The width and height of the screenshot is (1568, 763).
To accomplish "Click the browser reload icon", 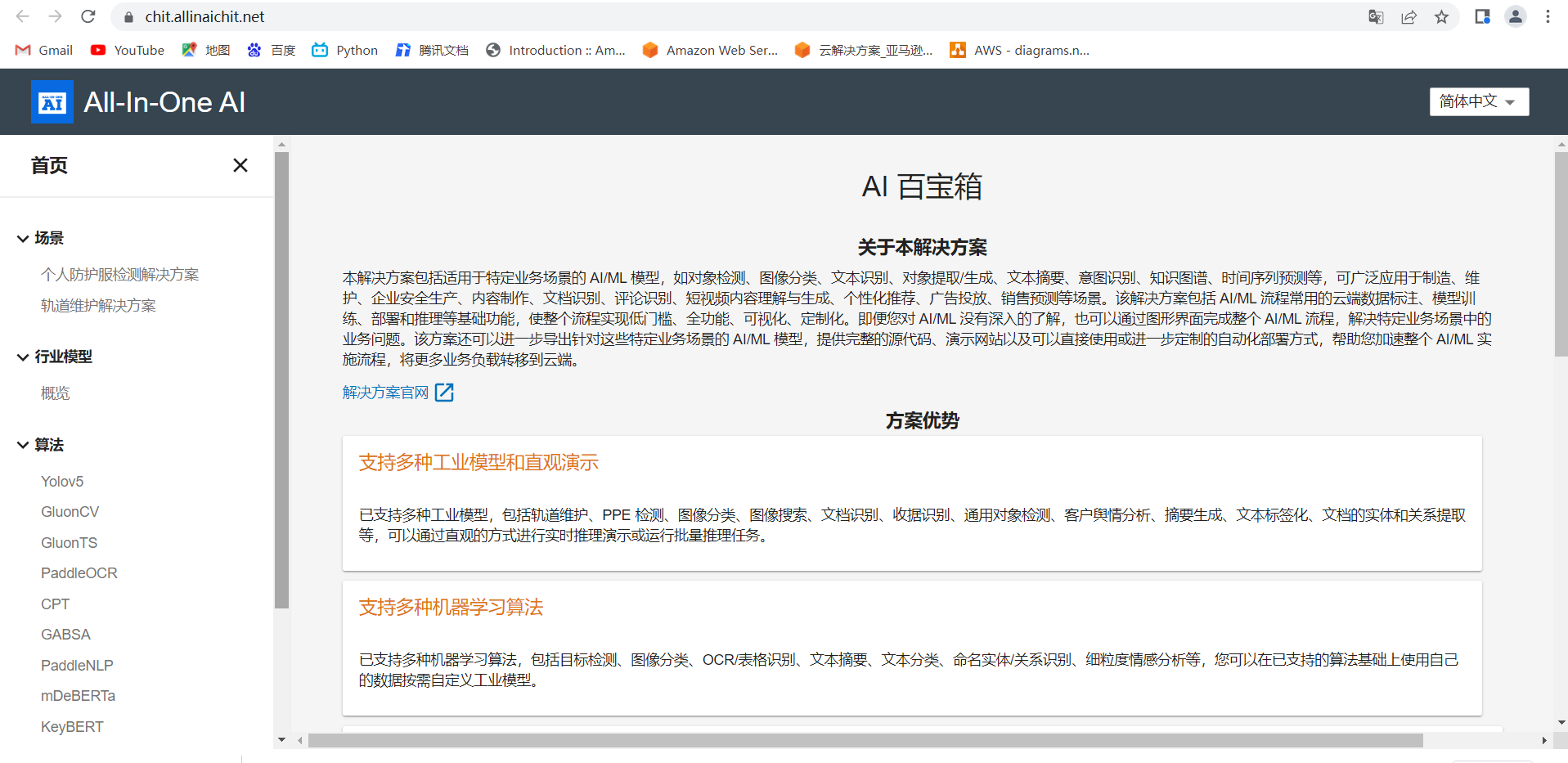I will (88, 16).
